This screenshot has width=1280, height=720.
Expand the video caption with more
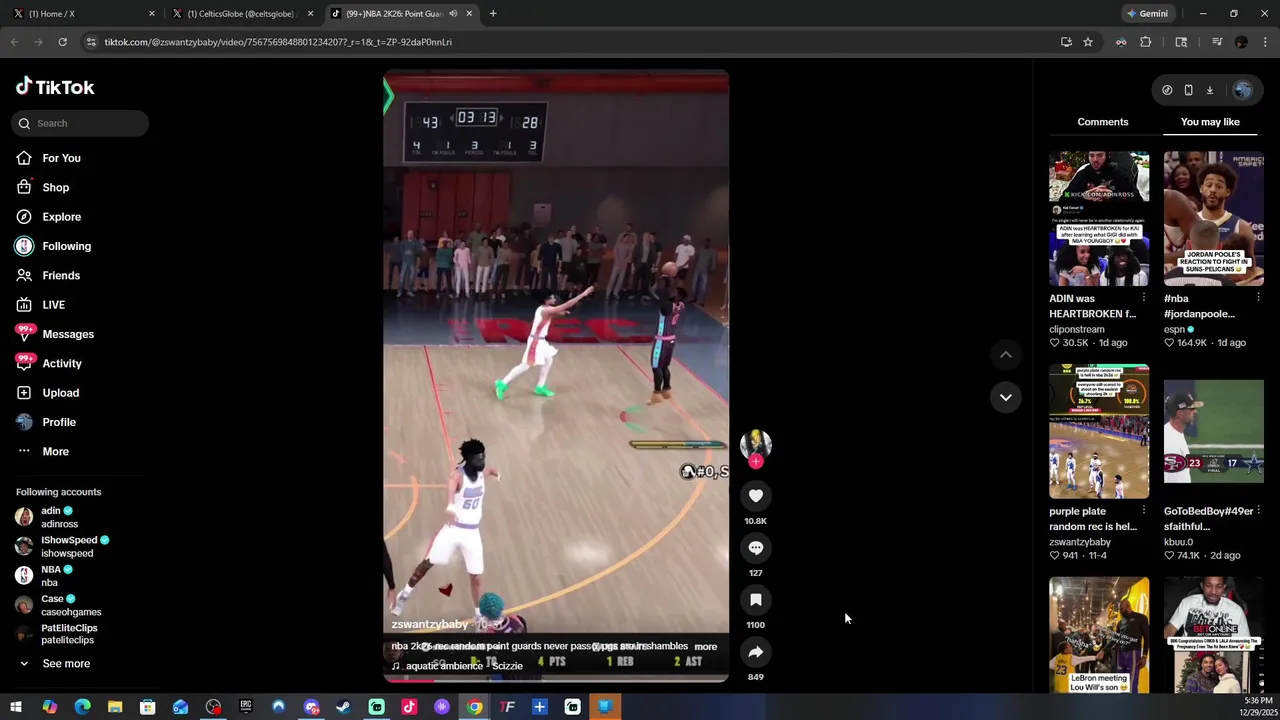[x=705, y=646]
